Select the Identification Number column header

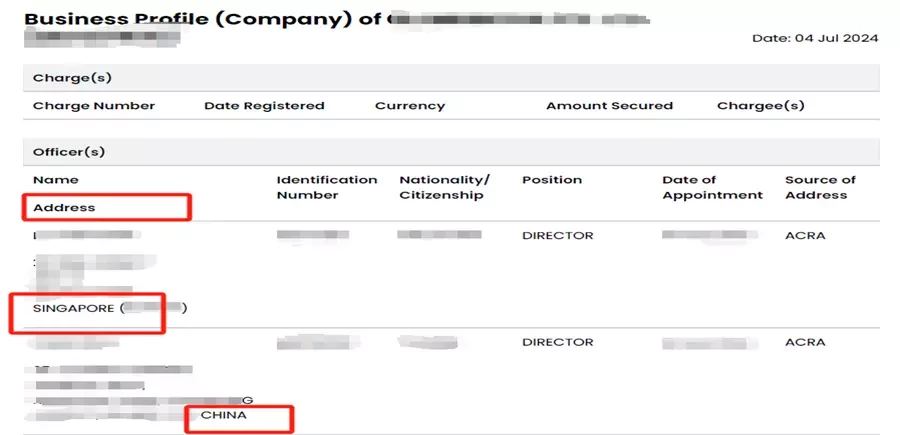pos(327,187)
